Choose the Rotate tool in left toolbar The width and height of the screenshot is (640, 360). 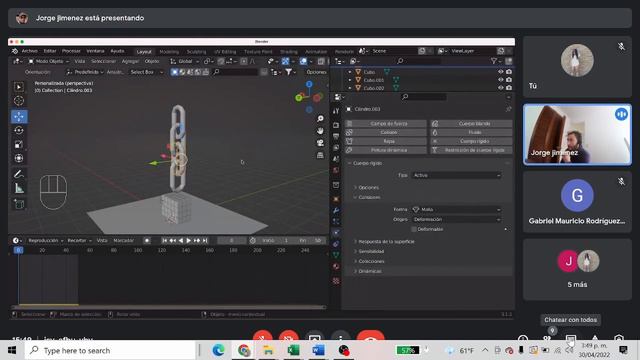pos(19,131)
